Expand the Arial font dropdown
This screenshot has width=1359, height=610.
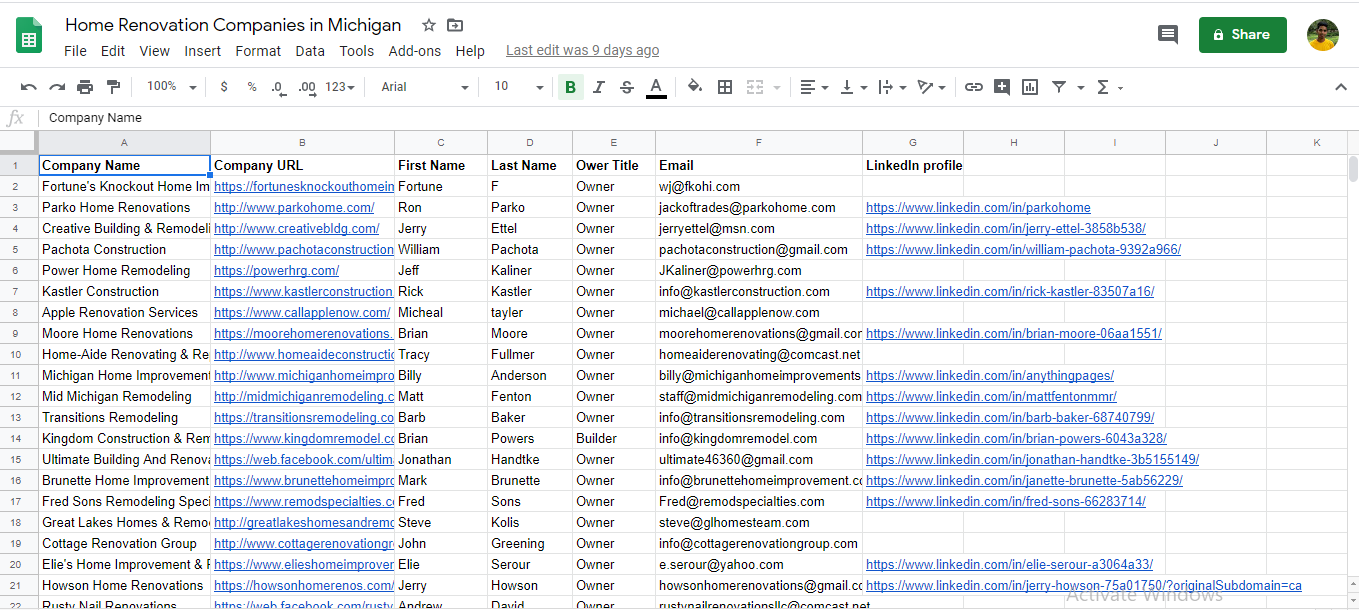(x=424, y=87)
